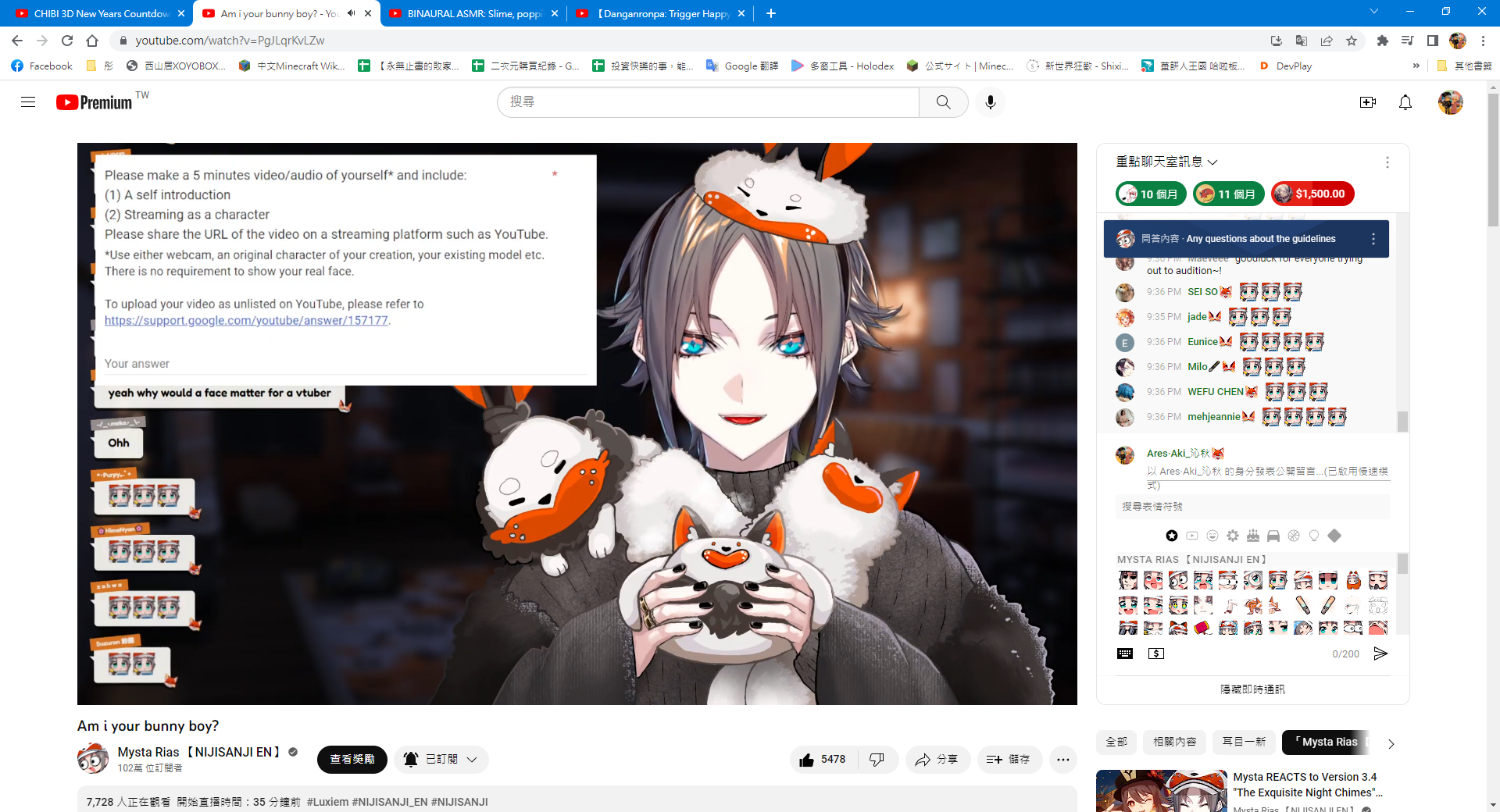This screenshot has width=1500, height=812.
Task: Select the 相關內容 filter chip
Action: [1175, 742]
